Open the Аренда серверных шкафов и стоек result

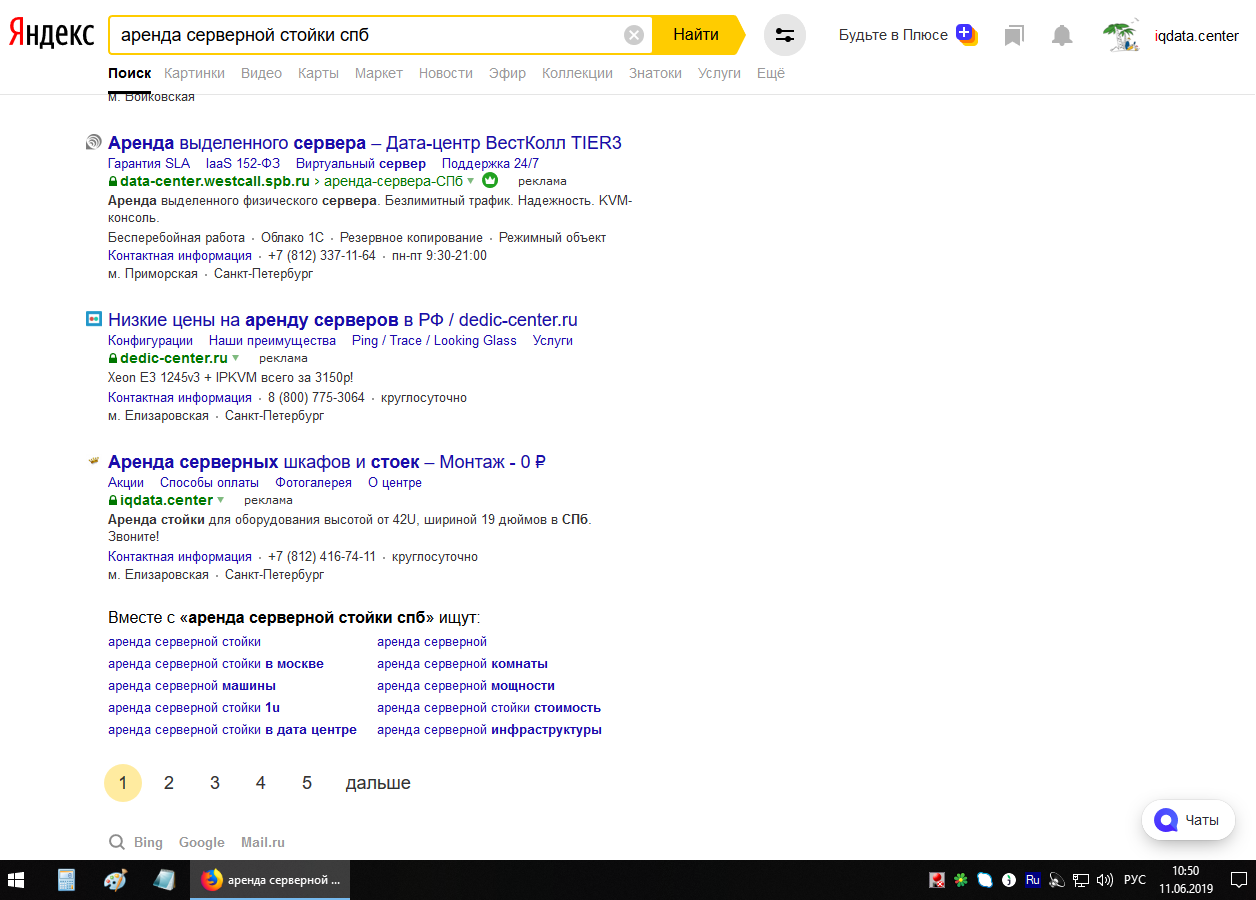coord(326,462)
